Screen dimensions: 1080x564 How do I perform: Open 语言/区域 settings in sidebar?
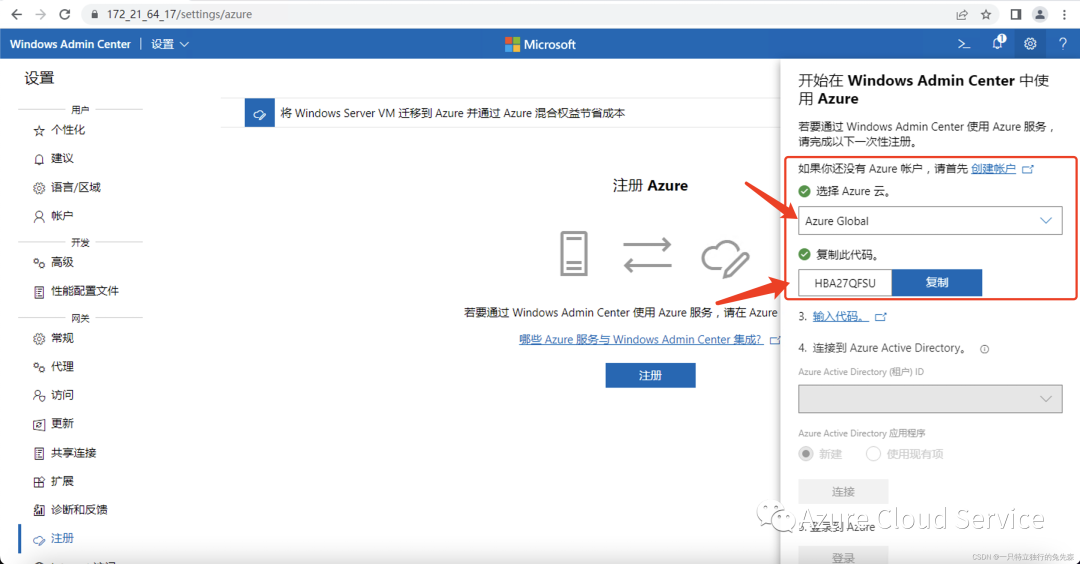pyautogui.click(x=75, y=187)
